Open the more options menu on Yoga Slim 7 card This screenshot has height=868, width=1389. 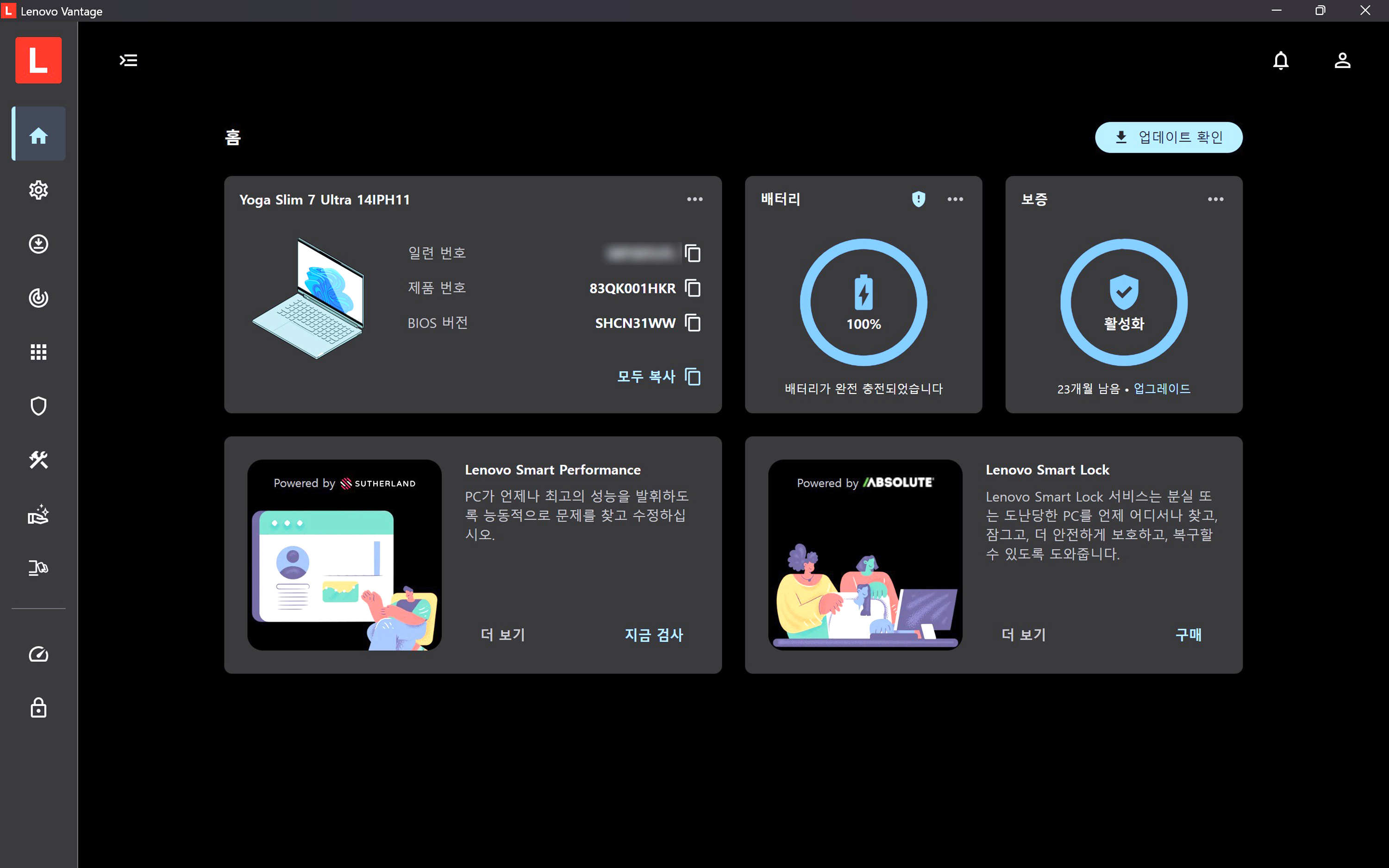coord(695,199)
